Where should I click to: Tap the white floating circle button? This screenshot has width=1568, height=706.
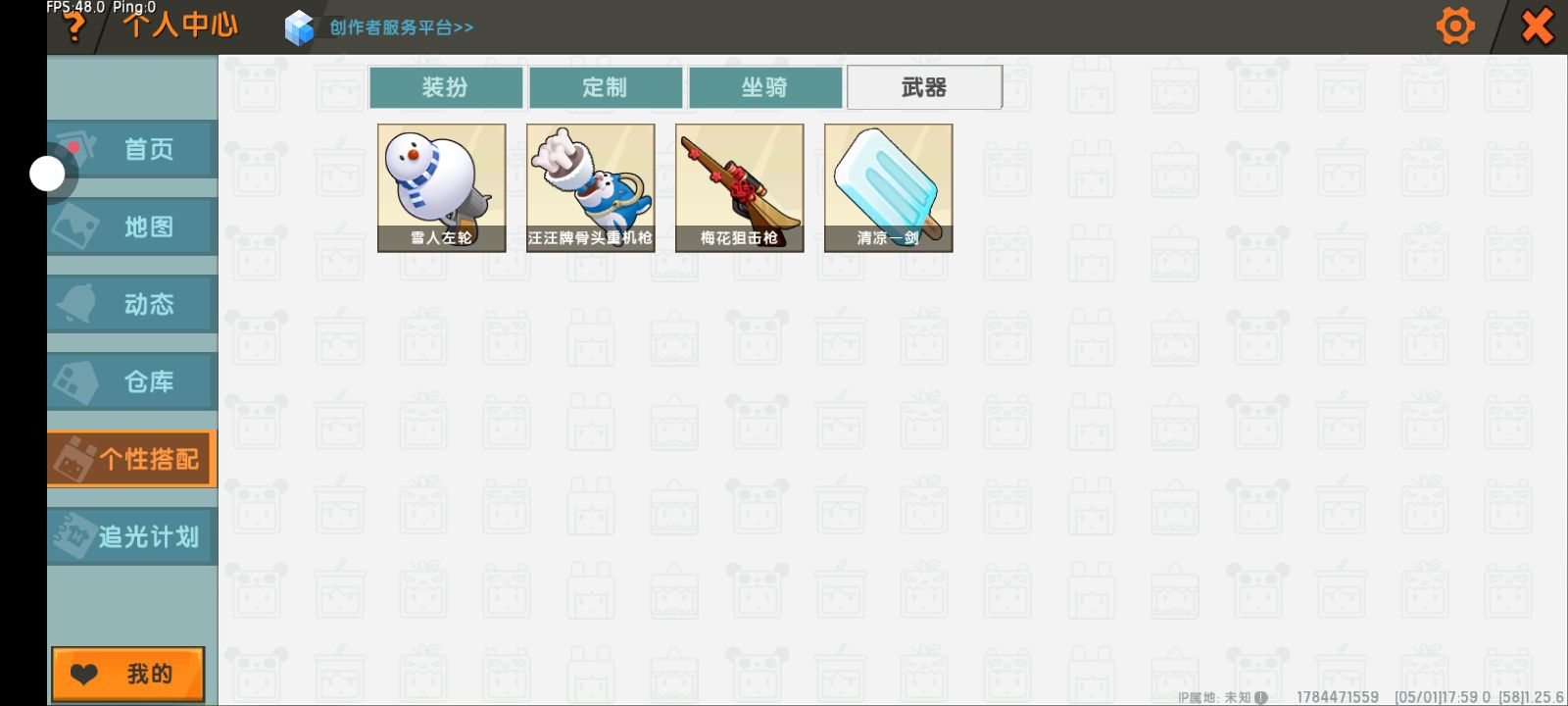[x=47, y=174]
